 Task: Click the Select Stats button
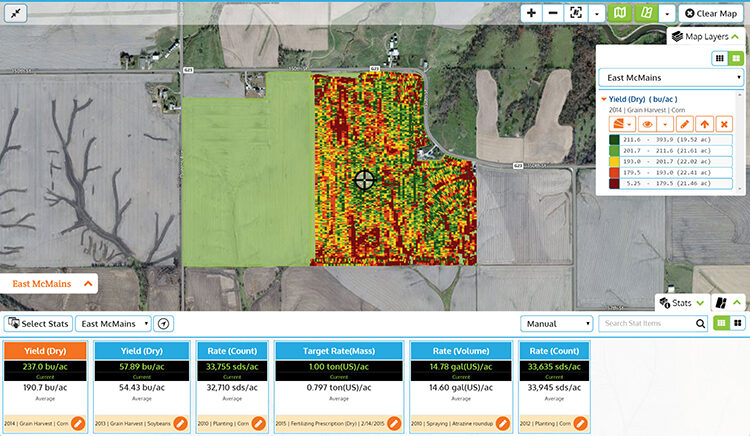click(x=37, y=324)
